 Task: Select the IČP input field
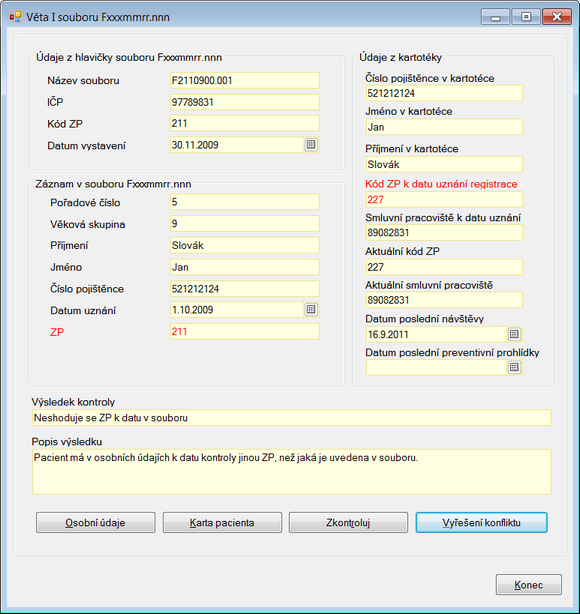[x=245, y=102]
